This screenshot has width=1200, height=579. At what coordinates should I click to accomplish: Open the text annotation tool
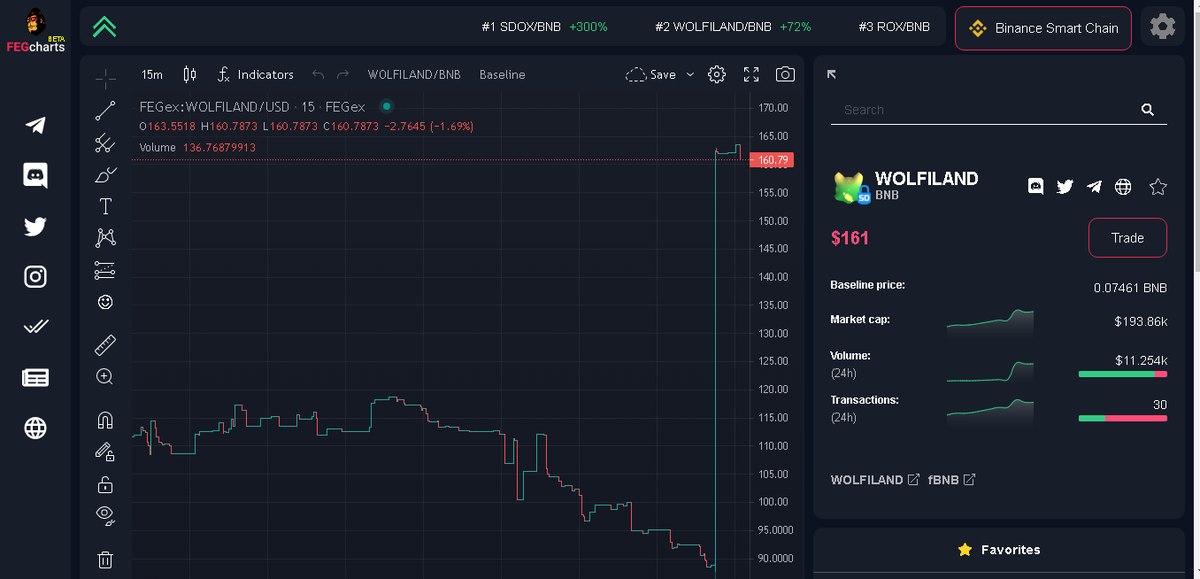[x=105, y=205]
